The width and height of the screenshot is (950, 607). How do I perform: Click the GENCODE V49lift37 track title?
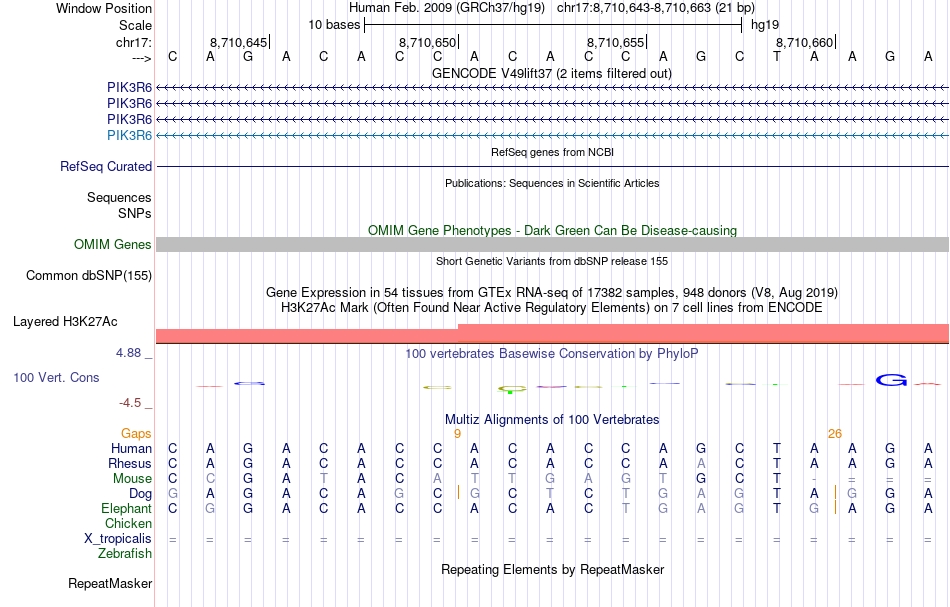pyautogui.click(x=552, y=73)
